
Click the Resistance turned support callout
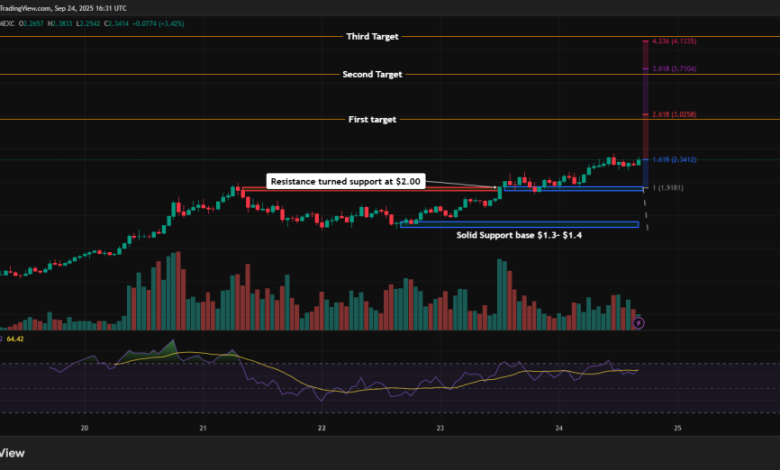(347, 181)
